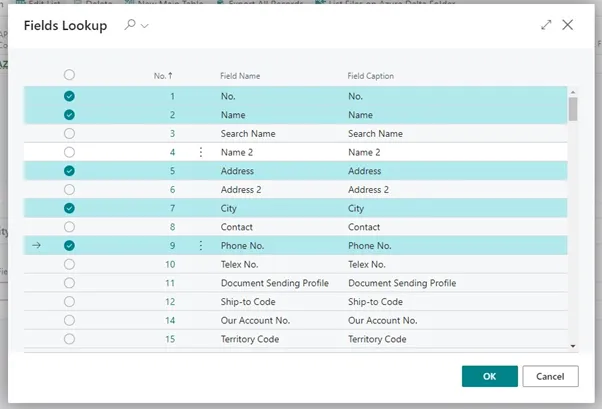Check the Our Account No. row checkbox

coord(69,320)
